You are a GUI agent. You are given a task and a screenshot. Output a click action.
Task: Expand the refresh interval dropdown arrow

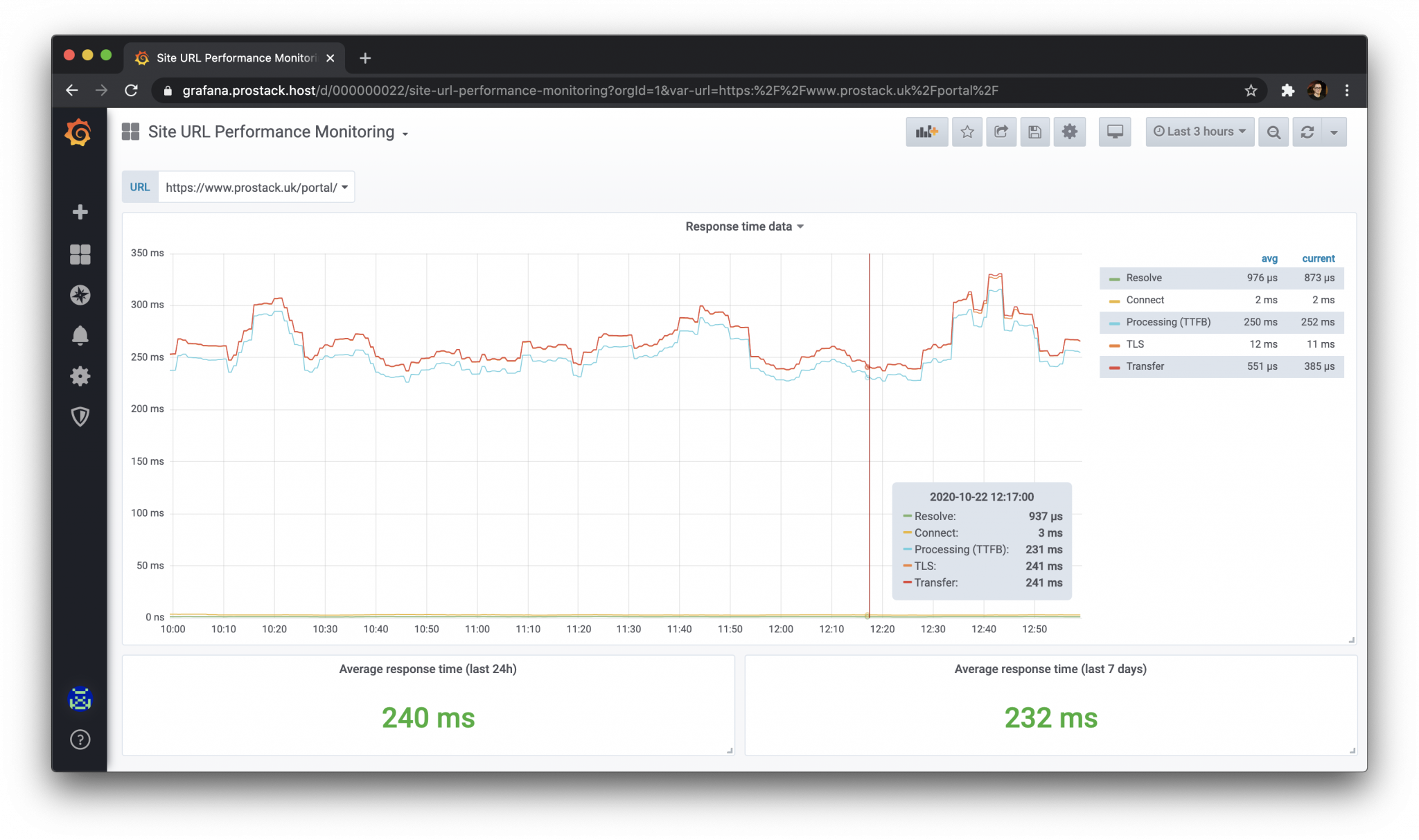[x=1333, y=132]
